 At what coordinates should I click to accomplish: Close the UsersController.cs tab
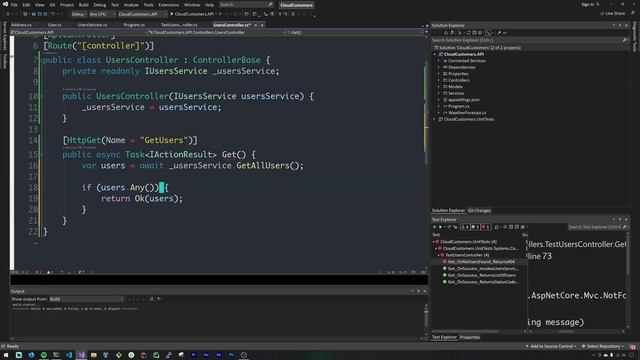click(262, 25)
